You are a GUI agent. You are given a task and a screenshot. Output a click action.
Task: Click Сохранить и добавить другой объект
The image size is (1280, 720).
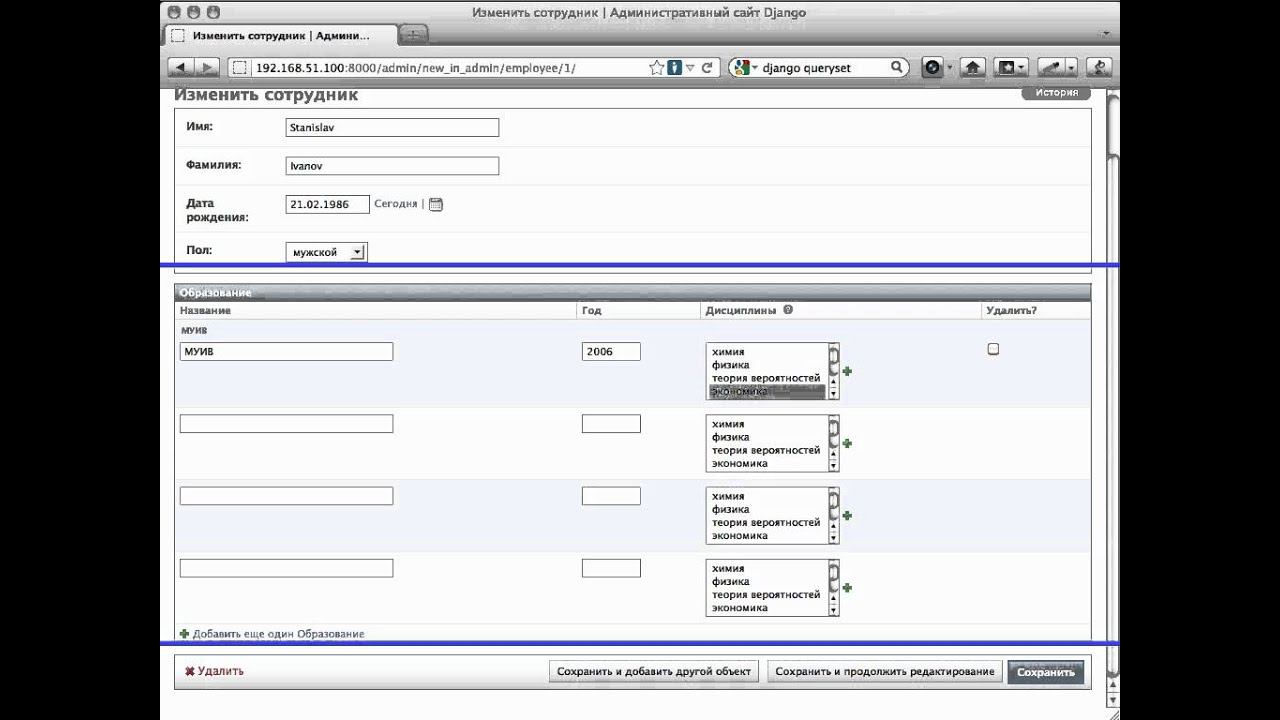(654, 672)
